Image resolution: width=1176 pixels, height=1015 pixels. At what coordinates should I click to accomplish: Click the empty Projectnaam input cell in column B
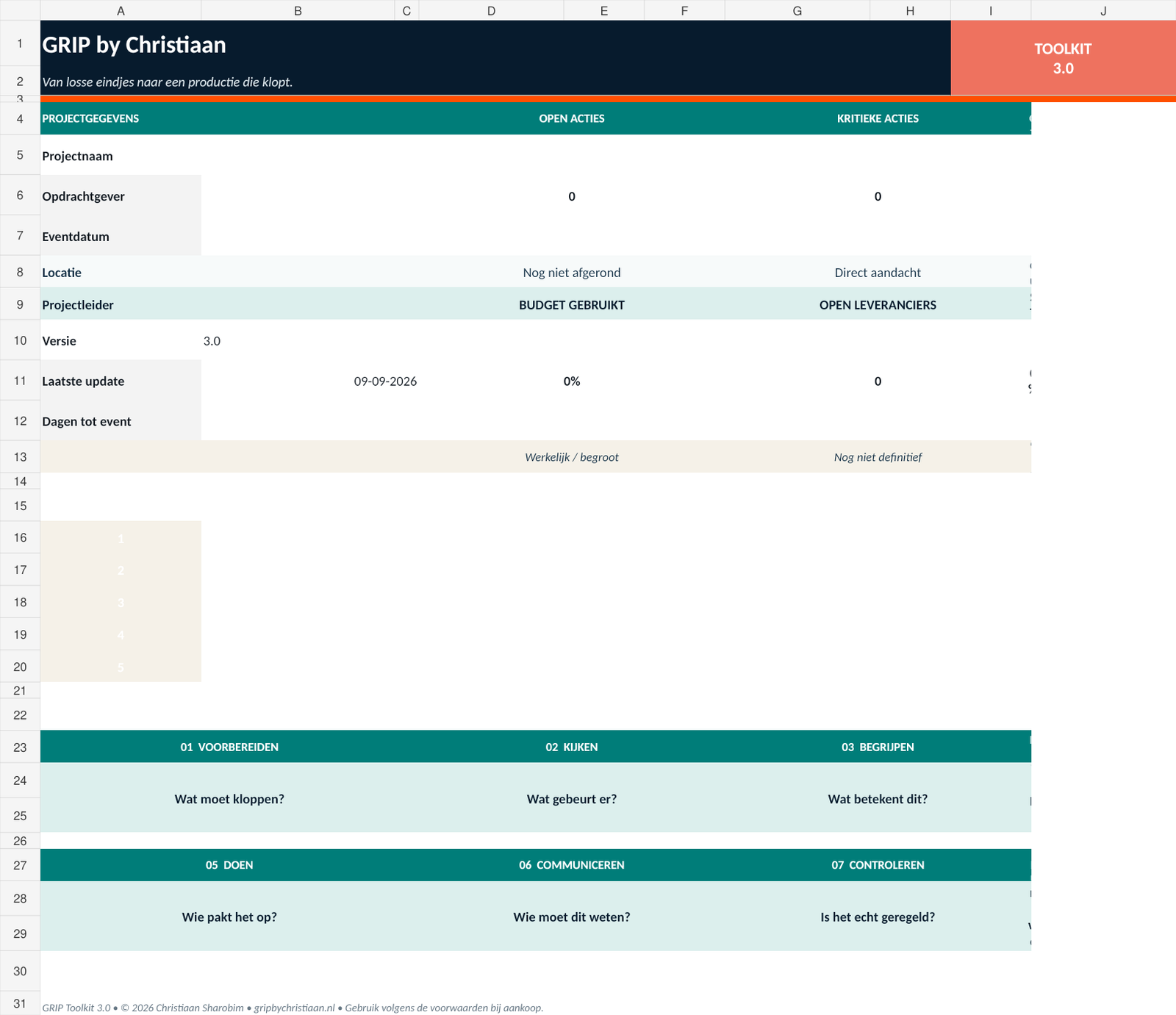click(x=298, y=155)
